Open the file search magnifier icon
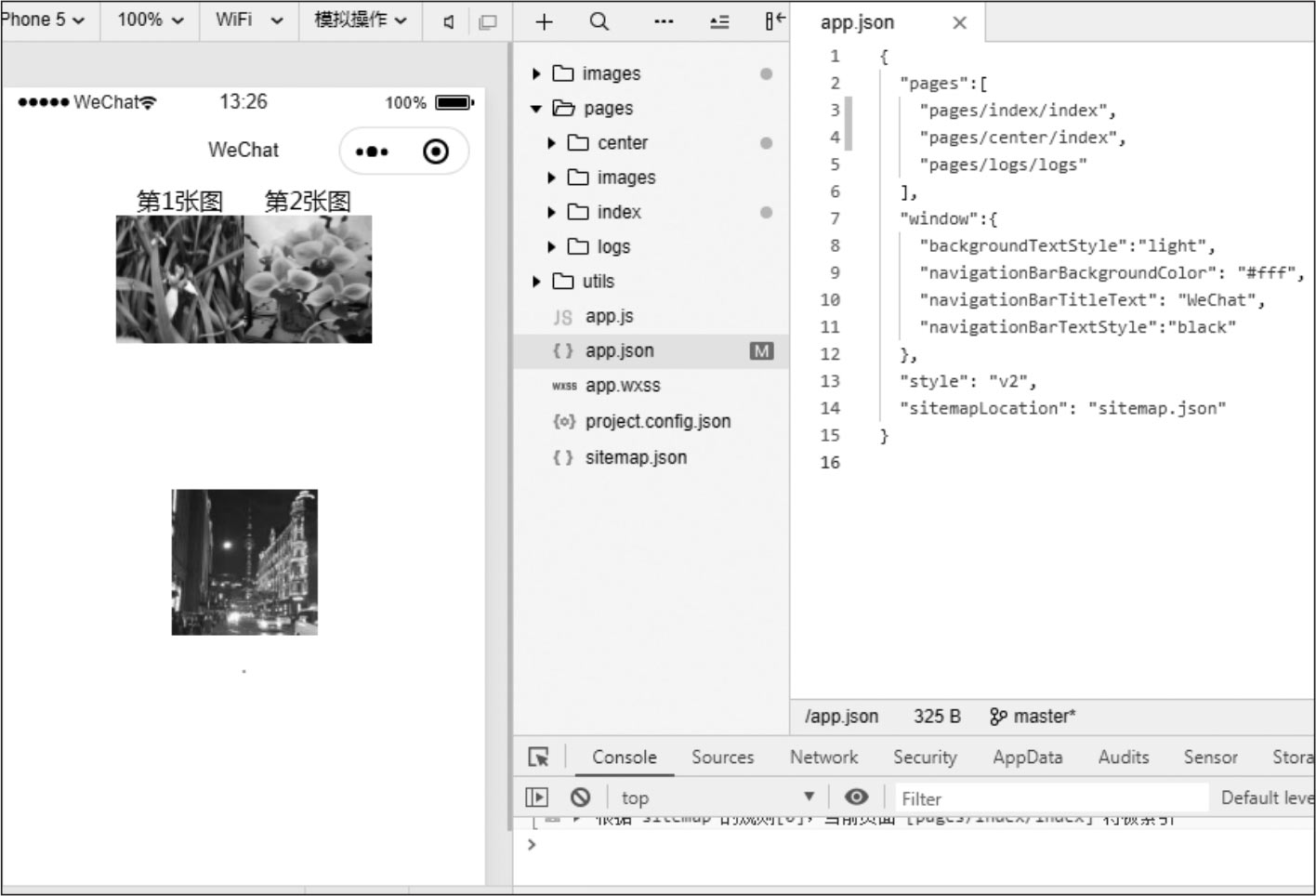This screenshot has width=1316, height=896. pos(599,21)
